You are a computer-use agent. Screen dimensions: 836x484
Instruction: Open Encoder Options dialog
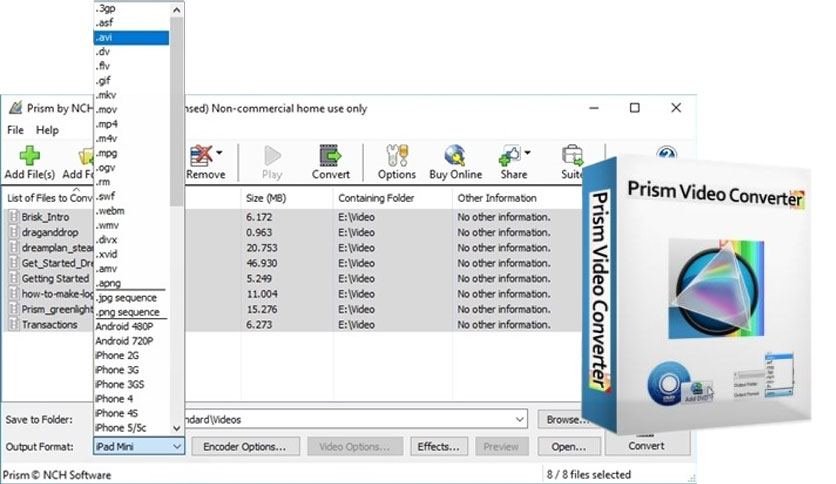245,447
